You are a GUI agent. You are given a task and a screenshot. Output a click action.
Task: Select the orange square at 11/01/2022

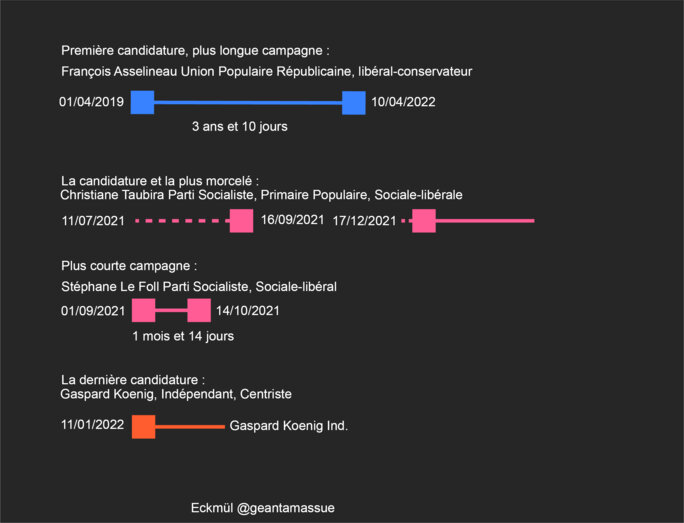pos(144,427)
